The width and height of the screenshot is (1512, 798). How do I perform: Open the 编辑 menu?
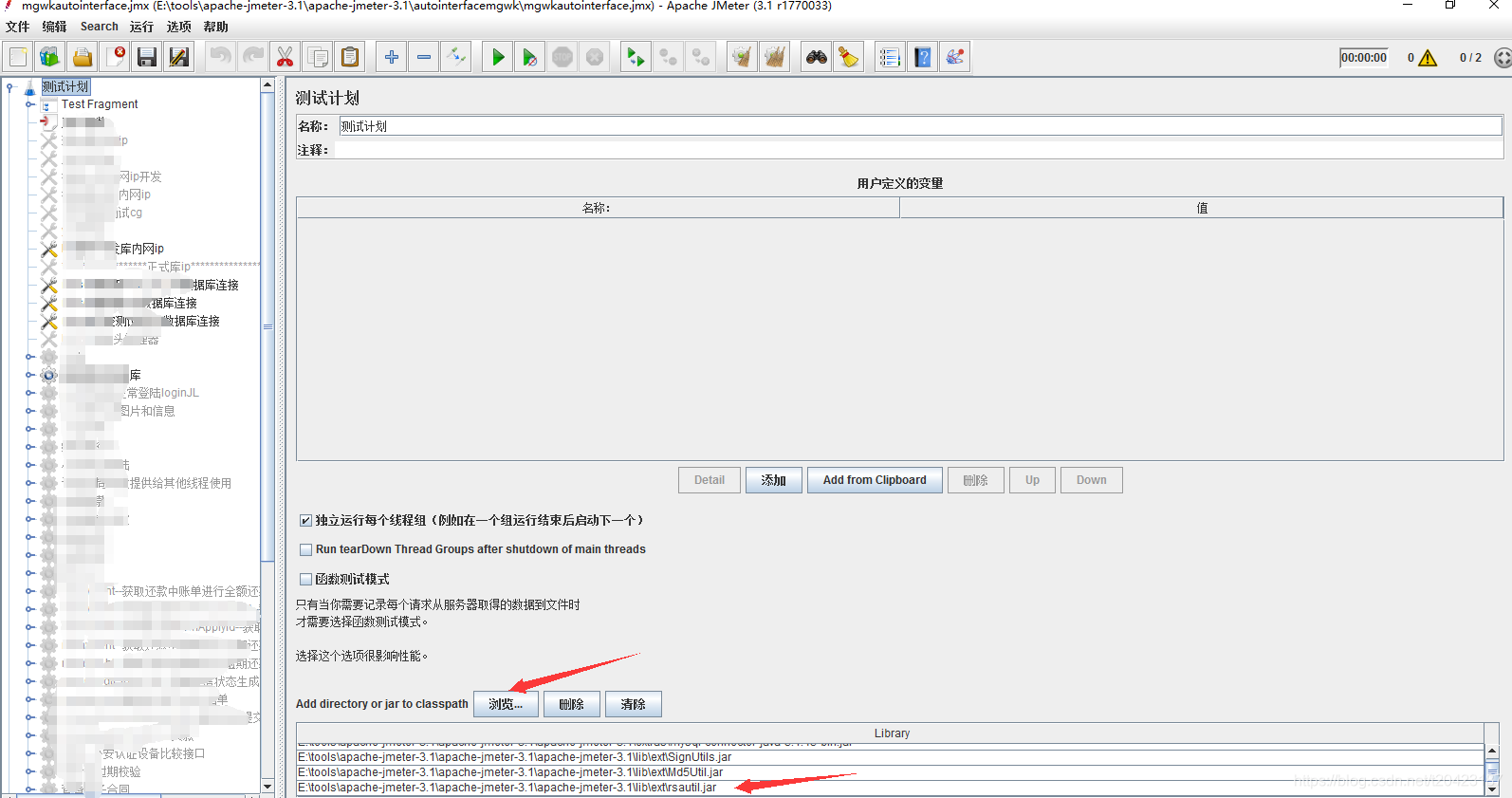coord(54,27)
